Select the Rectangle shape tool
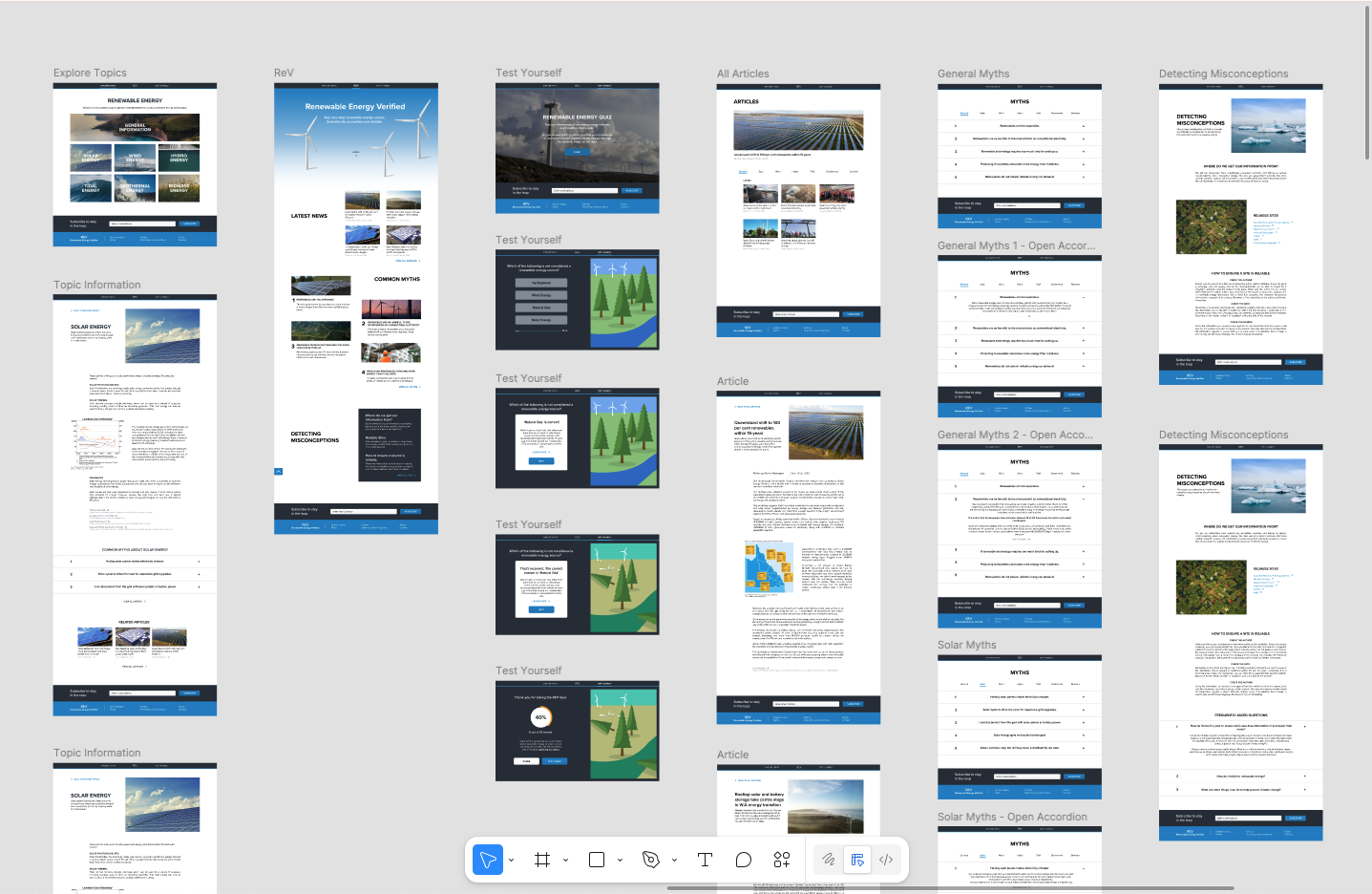This screenshot has height=894, width=1372. 597,860
